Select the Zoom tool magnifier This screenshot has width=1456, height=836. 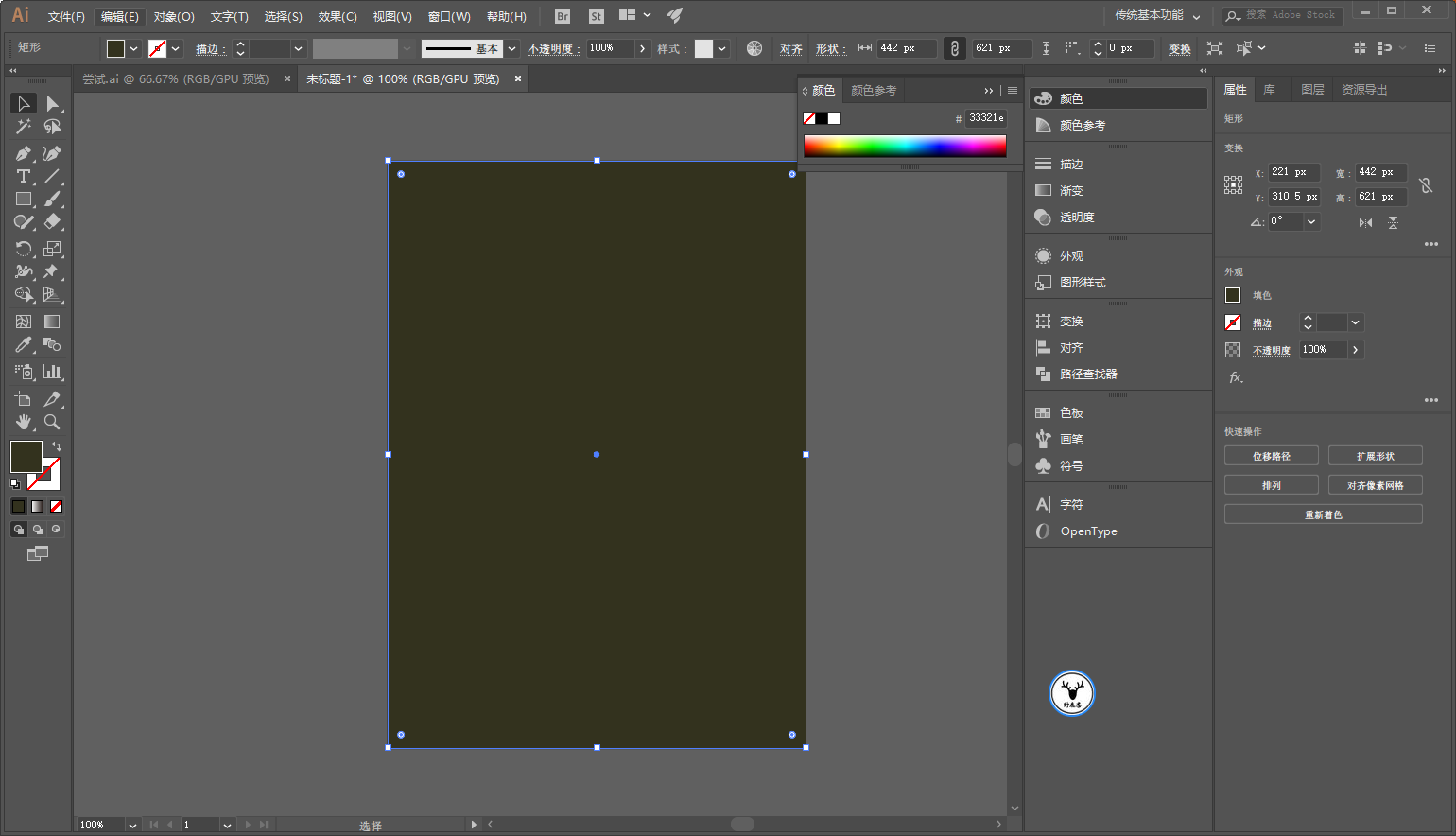pyautogui.click(x=52, y=422)
